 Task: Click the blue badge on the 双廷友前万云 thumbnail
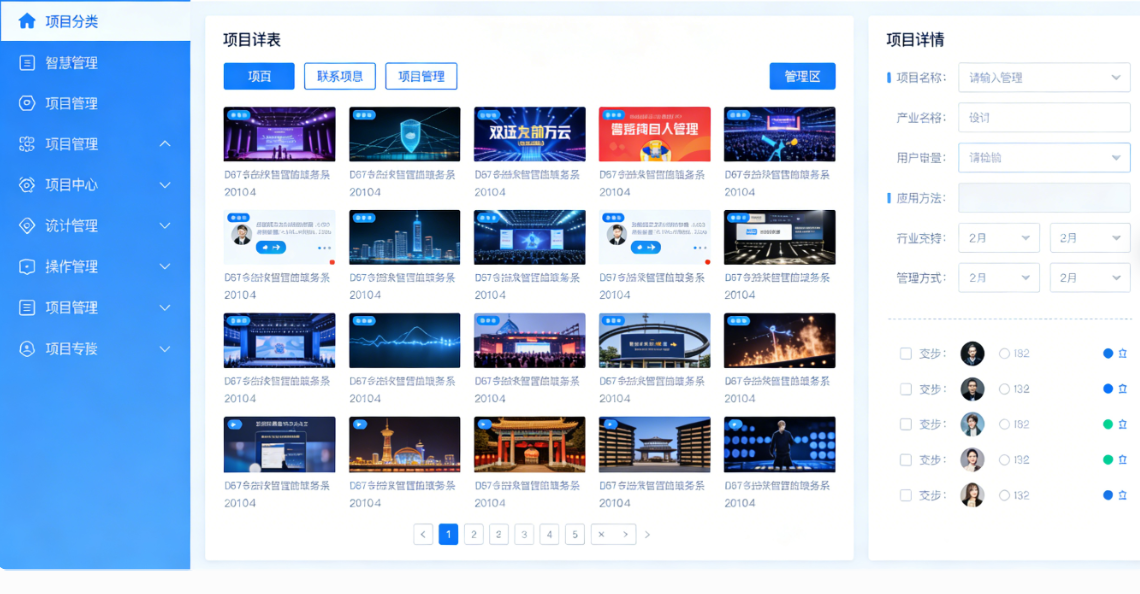pos(489,115)
